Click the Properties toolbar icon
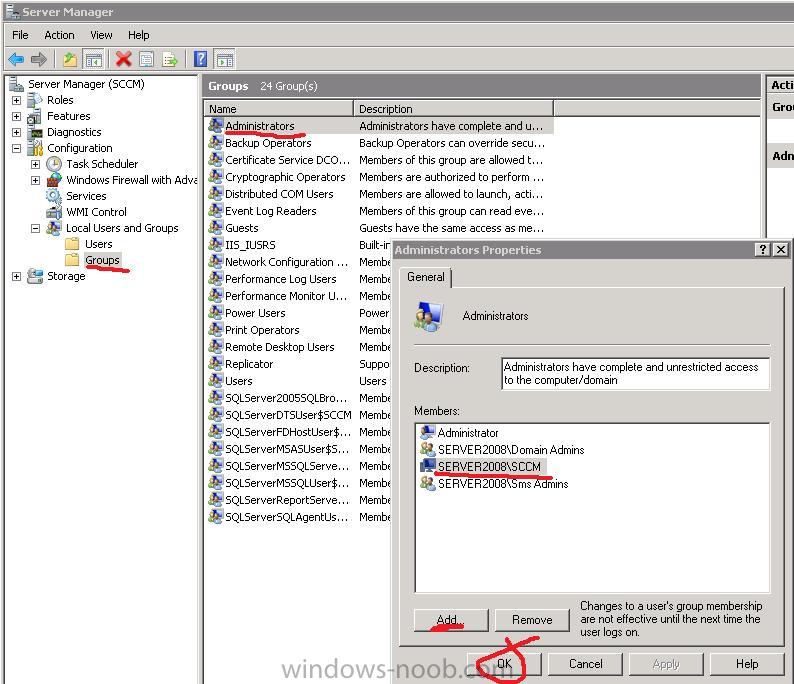Viewport: 794px width, 684px height. point(146,60)
